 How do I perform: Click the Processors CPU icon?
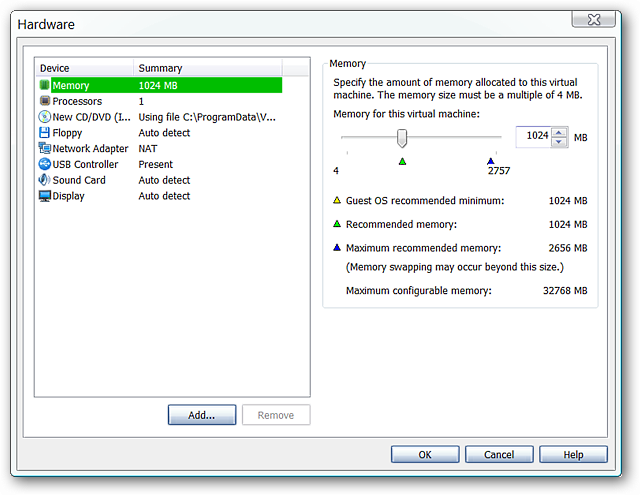(x=44, y=101)
